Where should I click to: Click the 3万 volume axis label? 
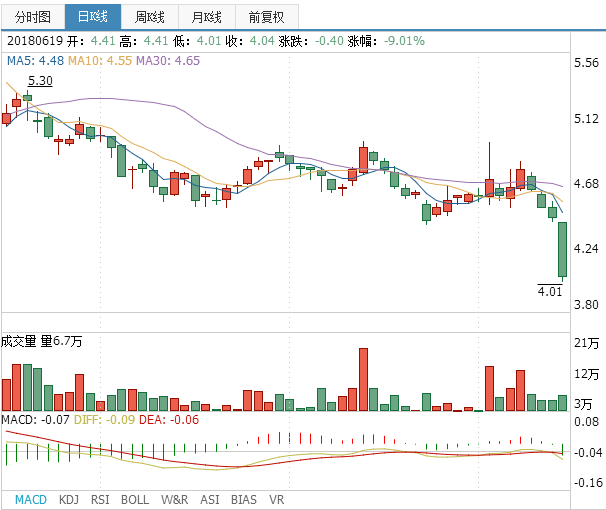pos(583,404)
